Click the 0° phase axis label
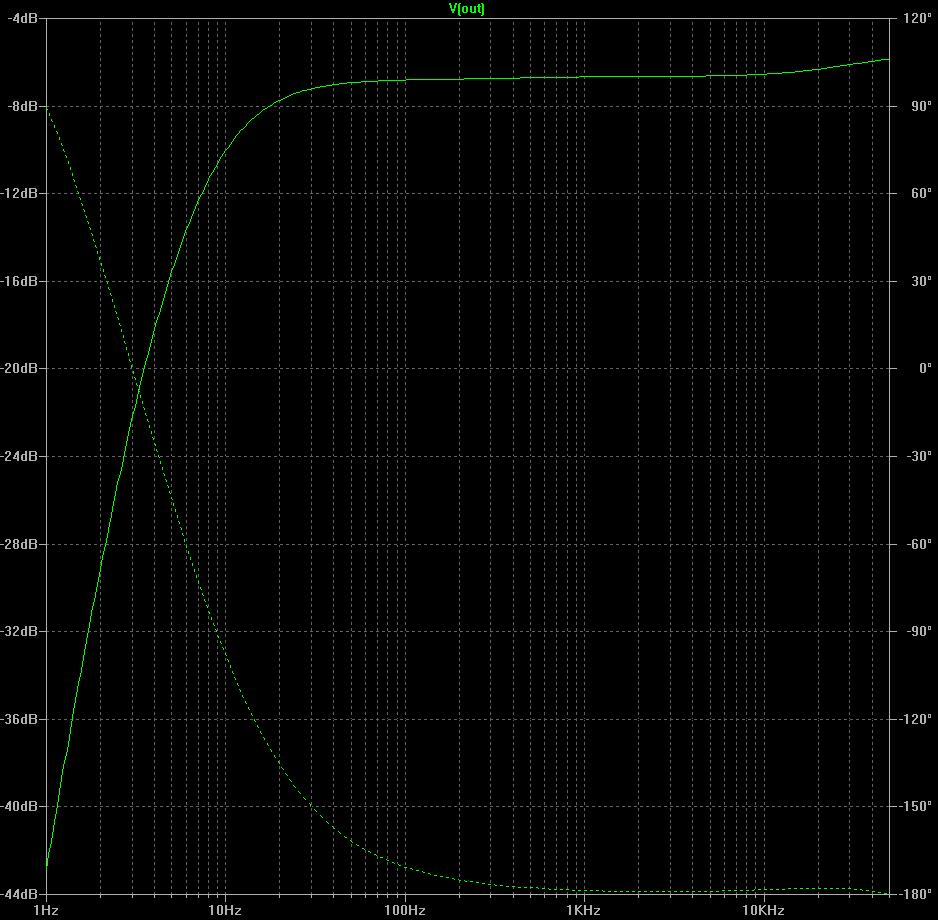The width and height of the screenshot is (938, 920). coord(925,368)
